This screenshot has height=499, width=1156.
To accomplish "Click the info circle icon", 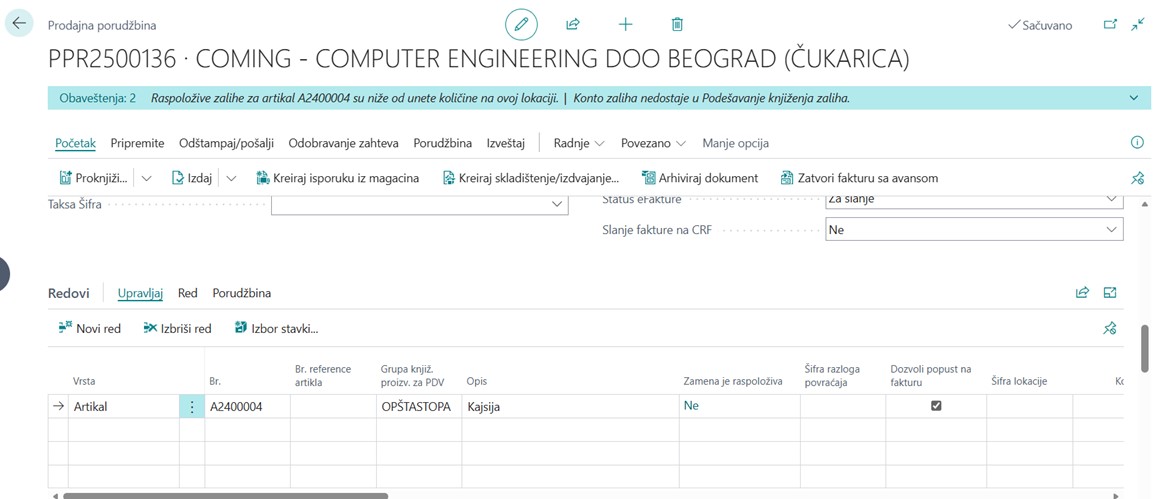I will pos(1136,143).
